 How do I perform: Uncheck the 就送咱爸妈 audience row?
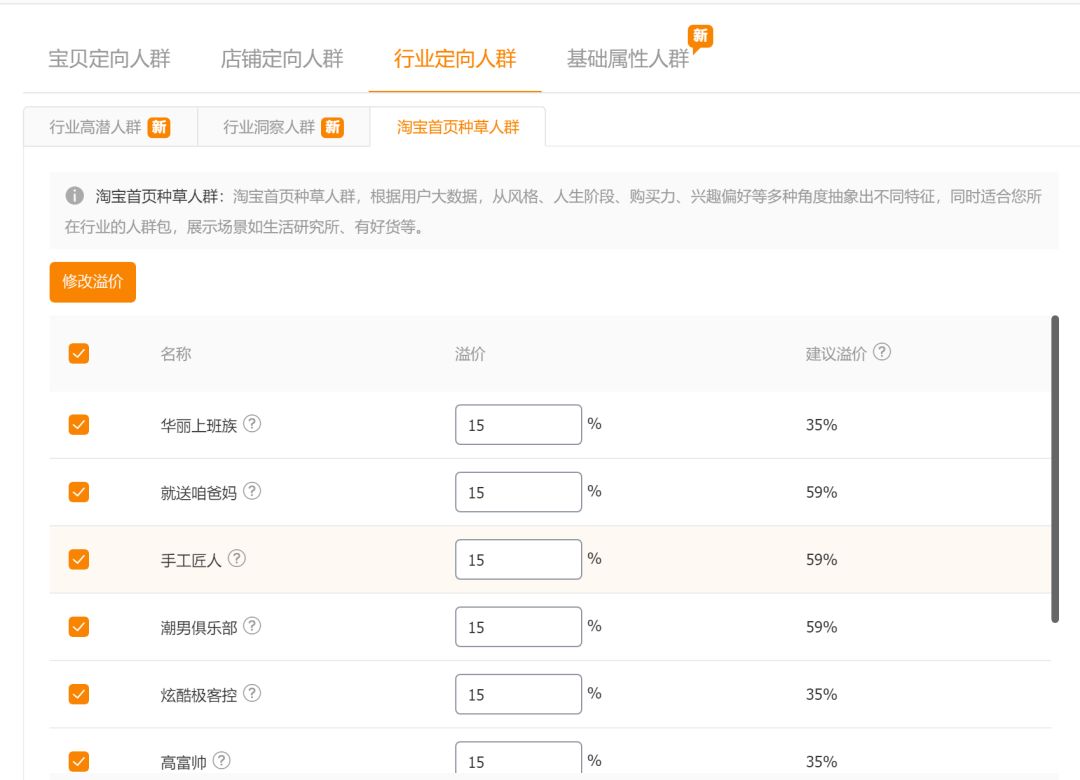pos(79,491)
